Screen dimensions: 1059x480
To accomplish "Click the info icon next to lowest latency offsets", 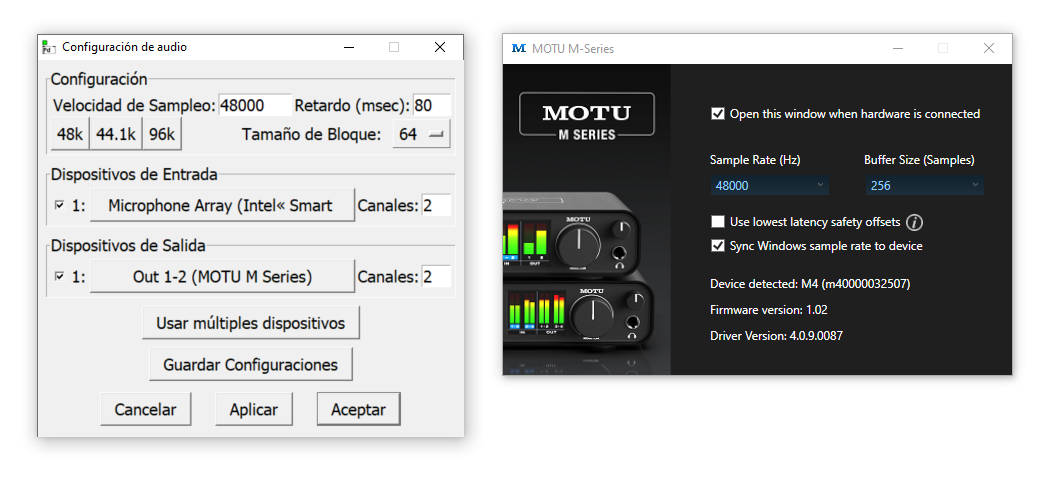I will 914,222.
